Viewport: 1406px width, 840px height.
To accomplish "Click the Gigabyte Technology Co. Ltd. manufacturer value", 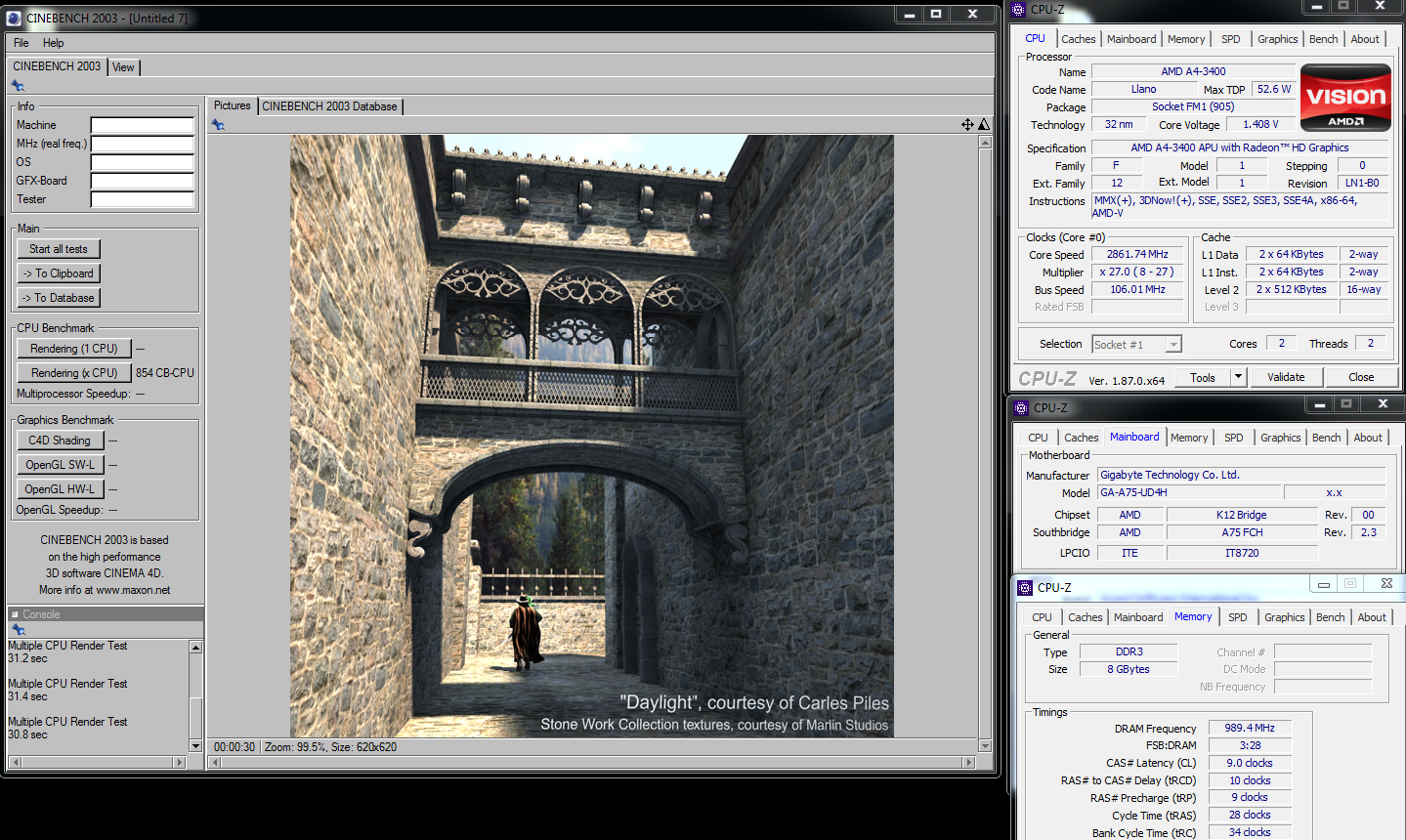I will click(x=1241, y=475).
